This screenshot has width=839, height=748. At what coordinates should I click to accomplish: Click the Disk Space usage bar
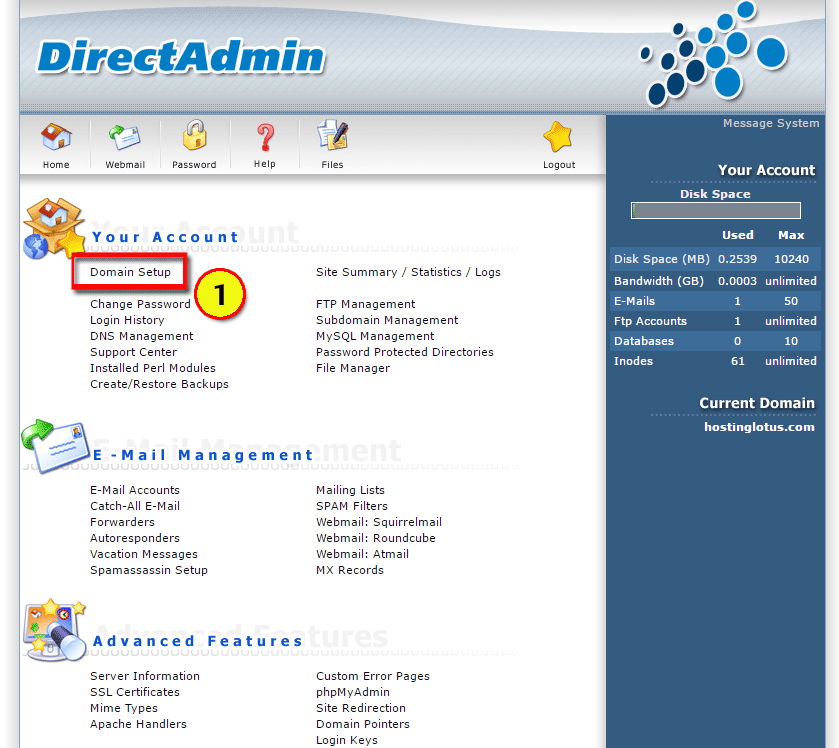click(x=716, y=210)
